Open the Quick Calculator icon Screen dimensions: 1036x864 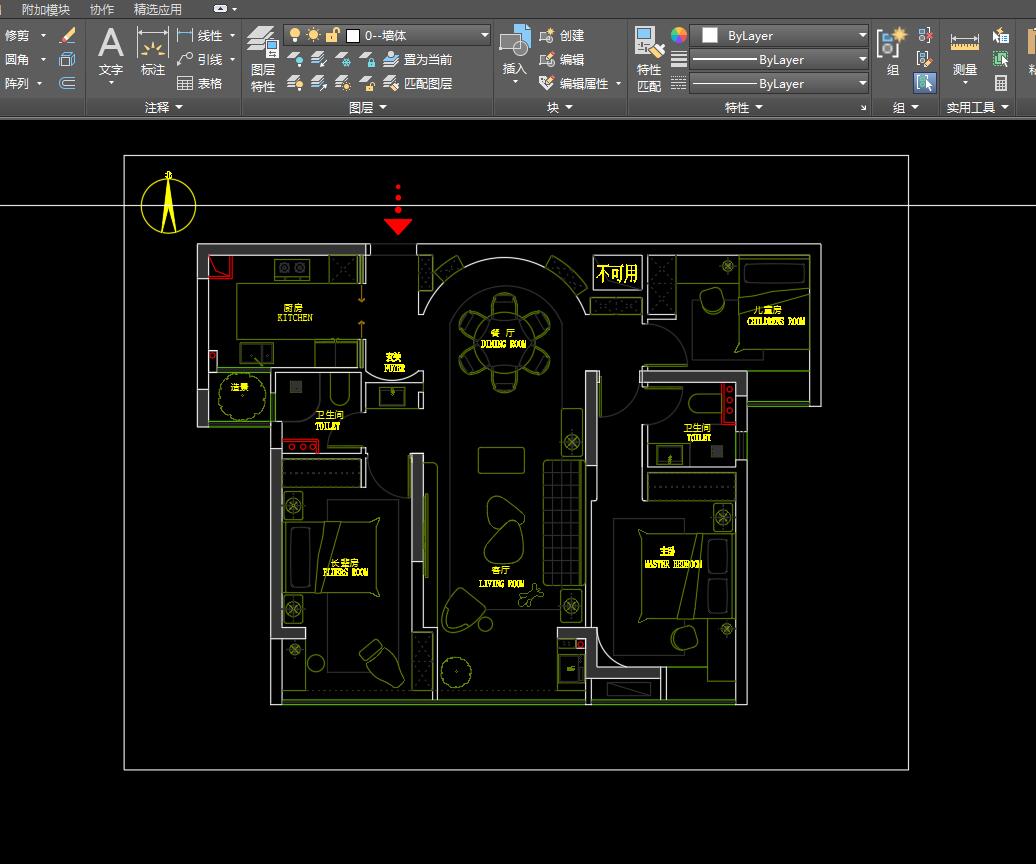click(x=1001, y=83)
